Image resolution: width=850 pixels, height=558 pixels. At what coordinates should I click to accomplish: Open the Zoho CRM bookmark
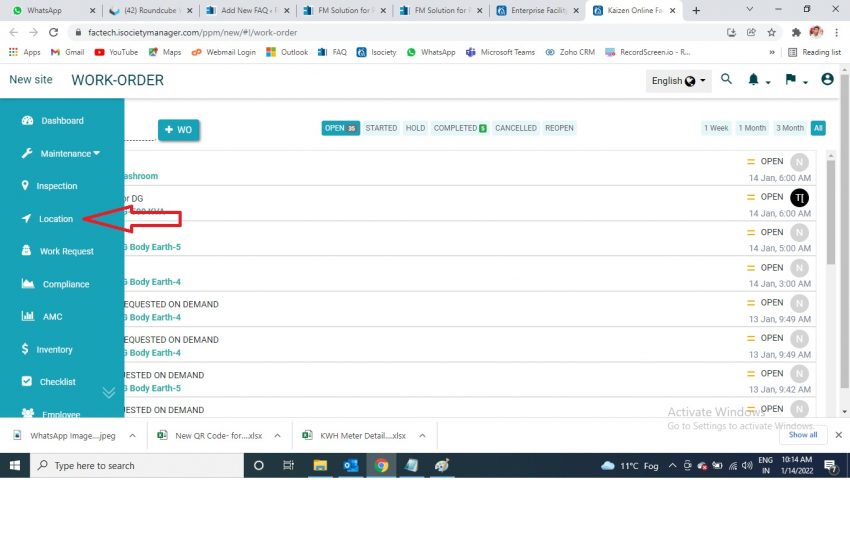(x=570, y=52)
